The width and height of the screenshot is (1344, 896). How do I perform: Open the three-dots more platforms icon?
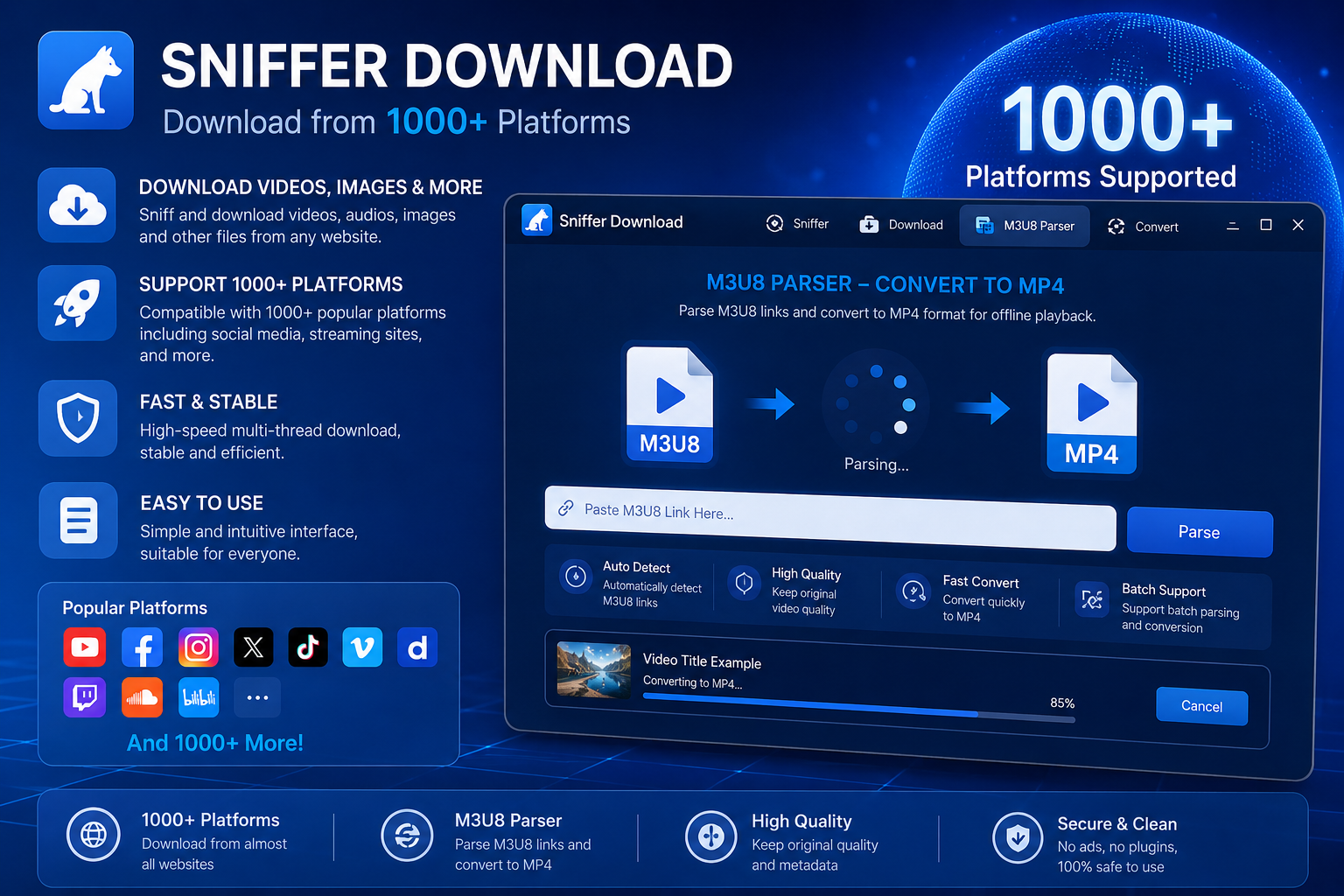257,697
